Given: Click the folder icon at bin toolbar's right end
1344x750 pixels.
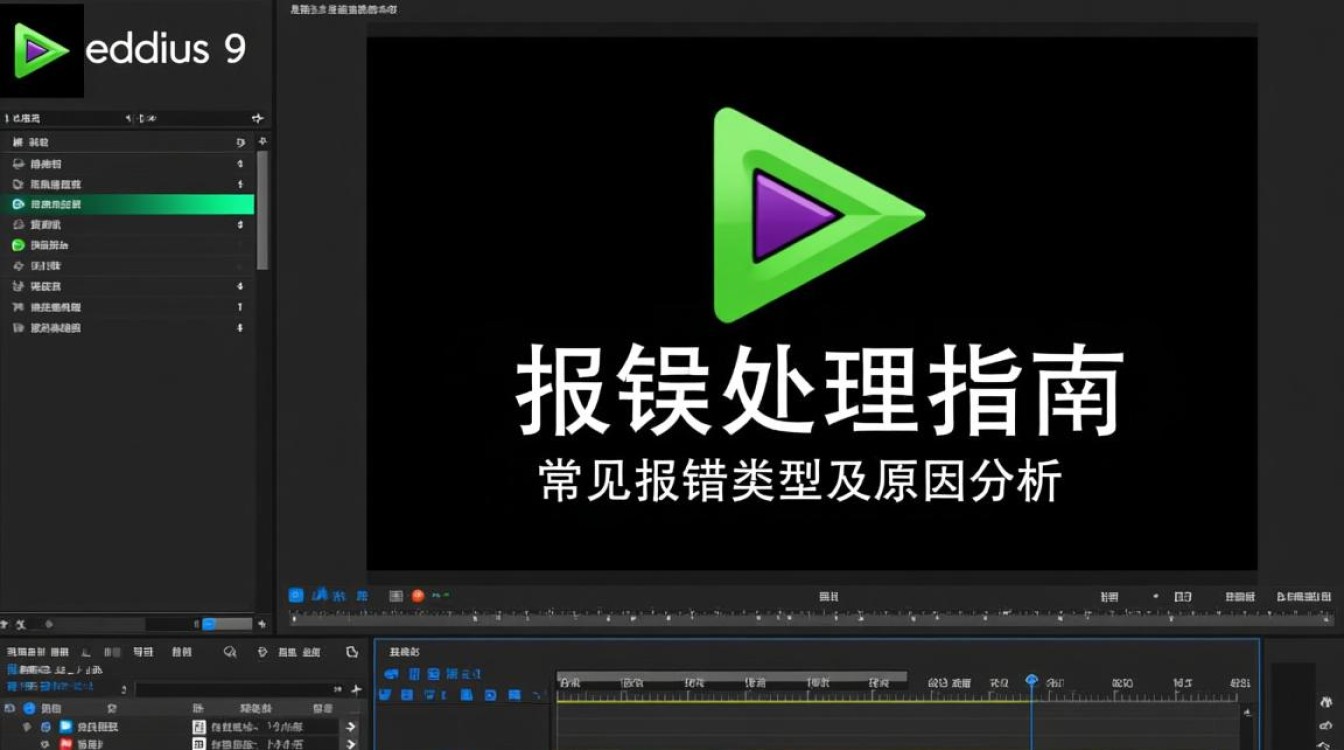Looking at the screenshot, I should (352, 652).
